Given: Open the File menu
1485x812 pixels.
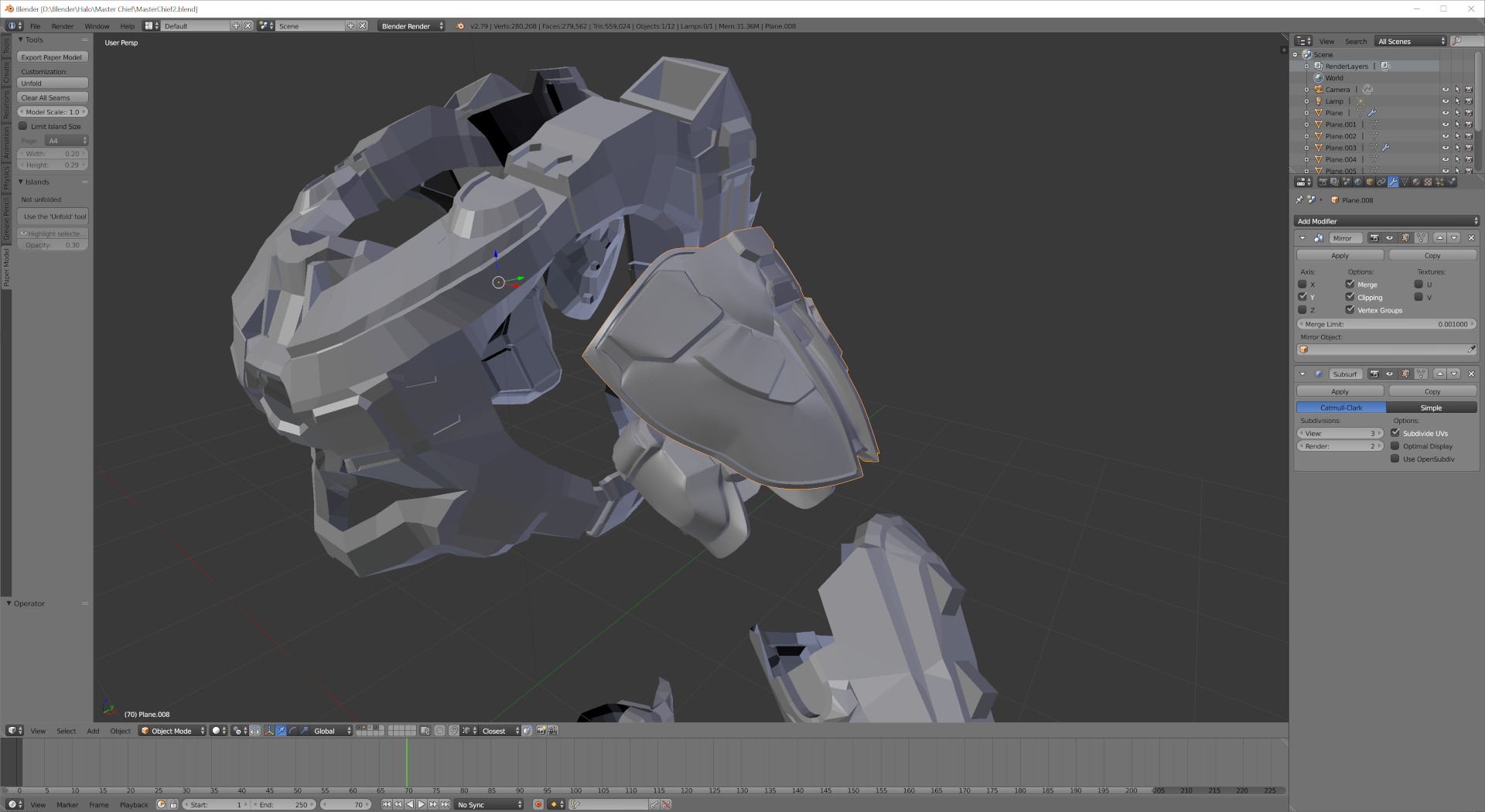Looking at the screenshot, I should point(36,26).
